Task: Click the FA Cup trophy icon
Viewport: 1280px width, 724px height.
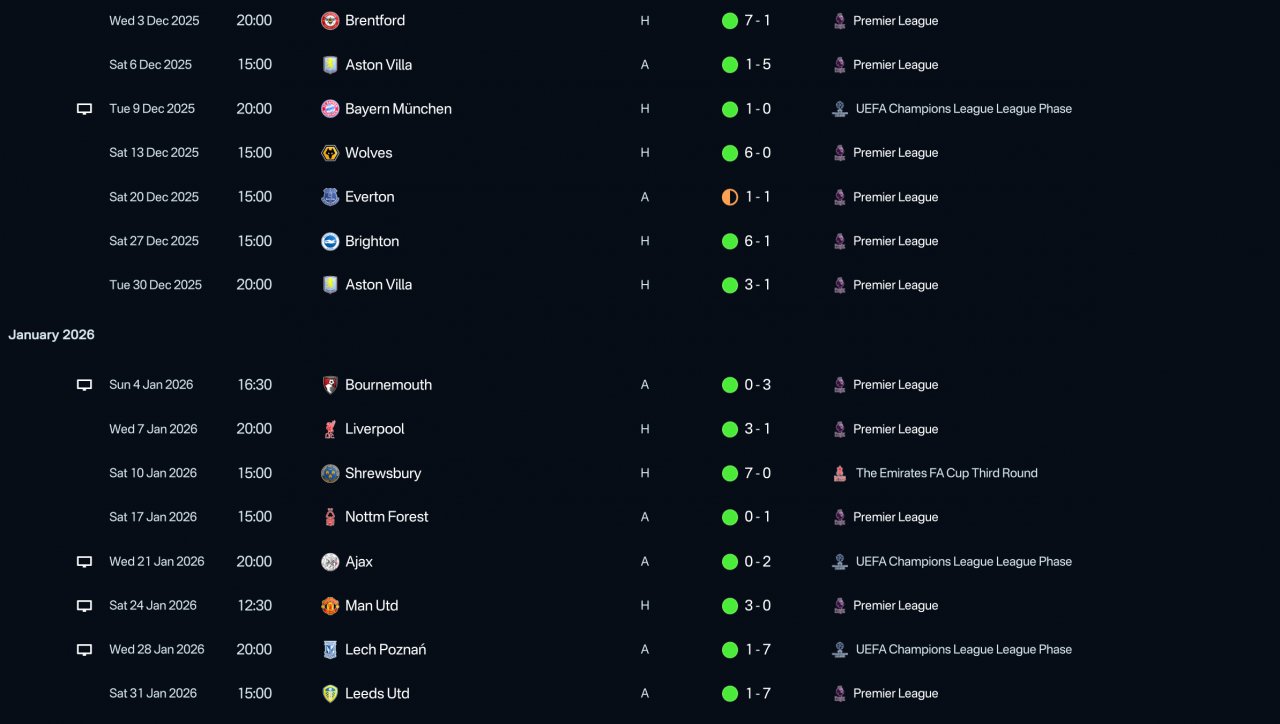Action: click(x=840, y=473)
